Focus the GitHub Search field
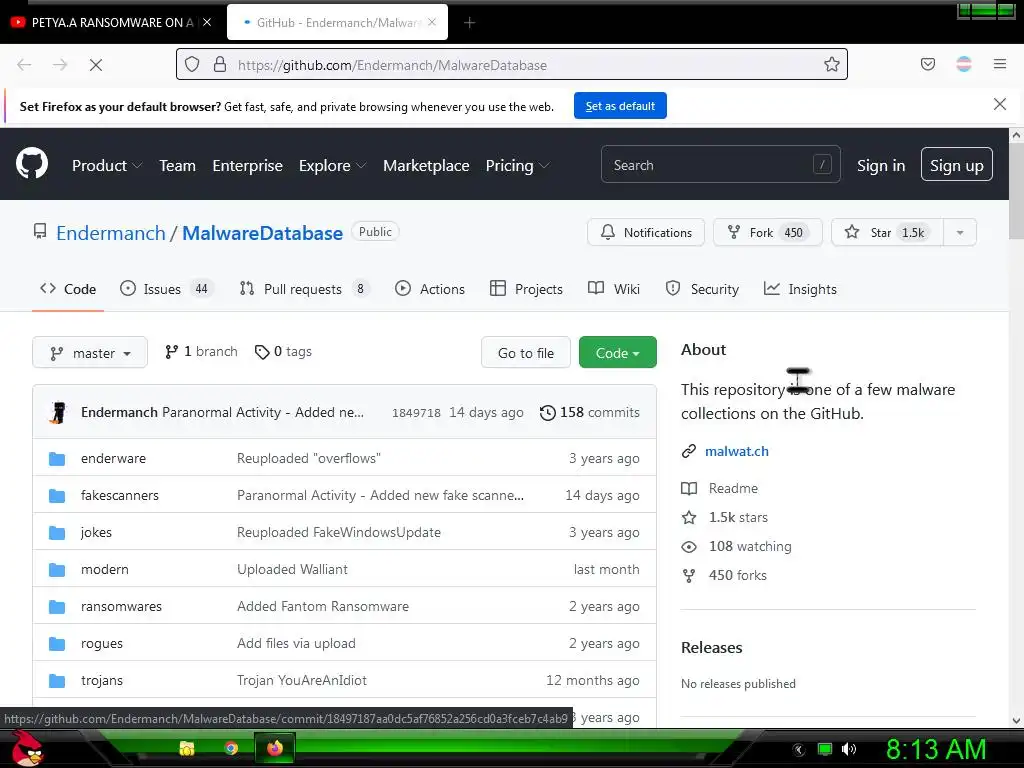 click(720, 165)
